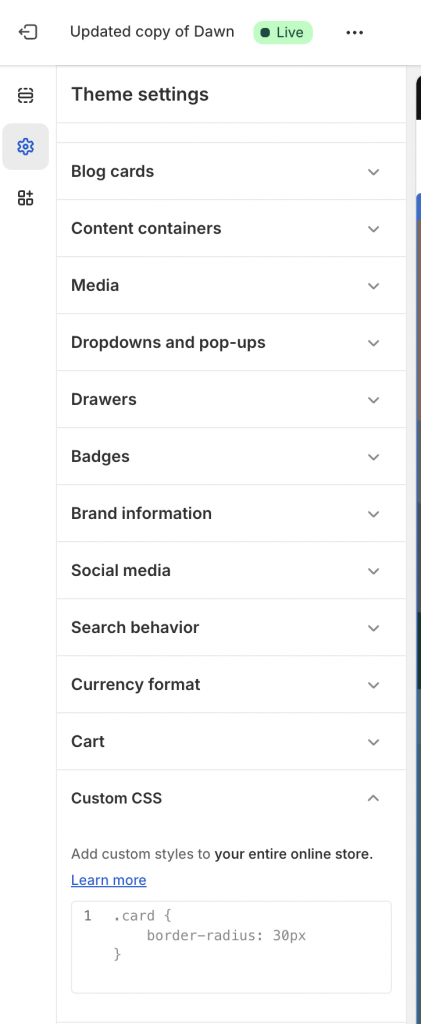
Task: Click the Live status badge
Action: click(x=283, y=32)
